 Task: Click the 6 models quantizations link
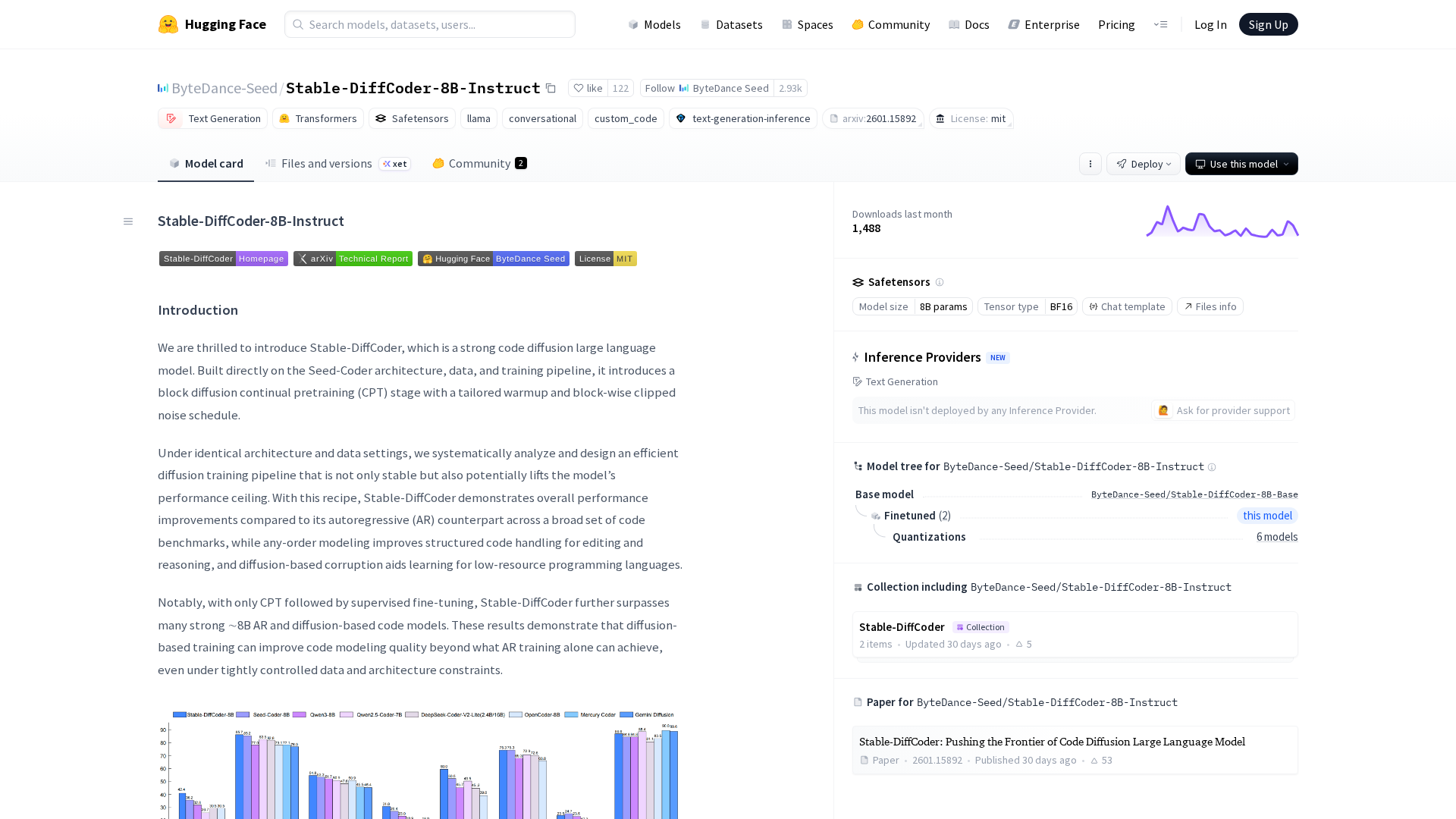[x=1276, y=537]
